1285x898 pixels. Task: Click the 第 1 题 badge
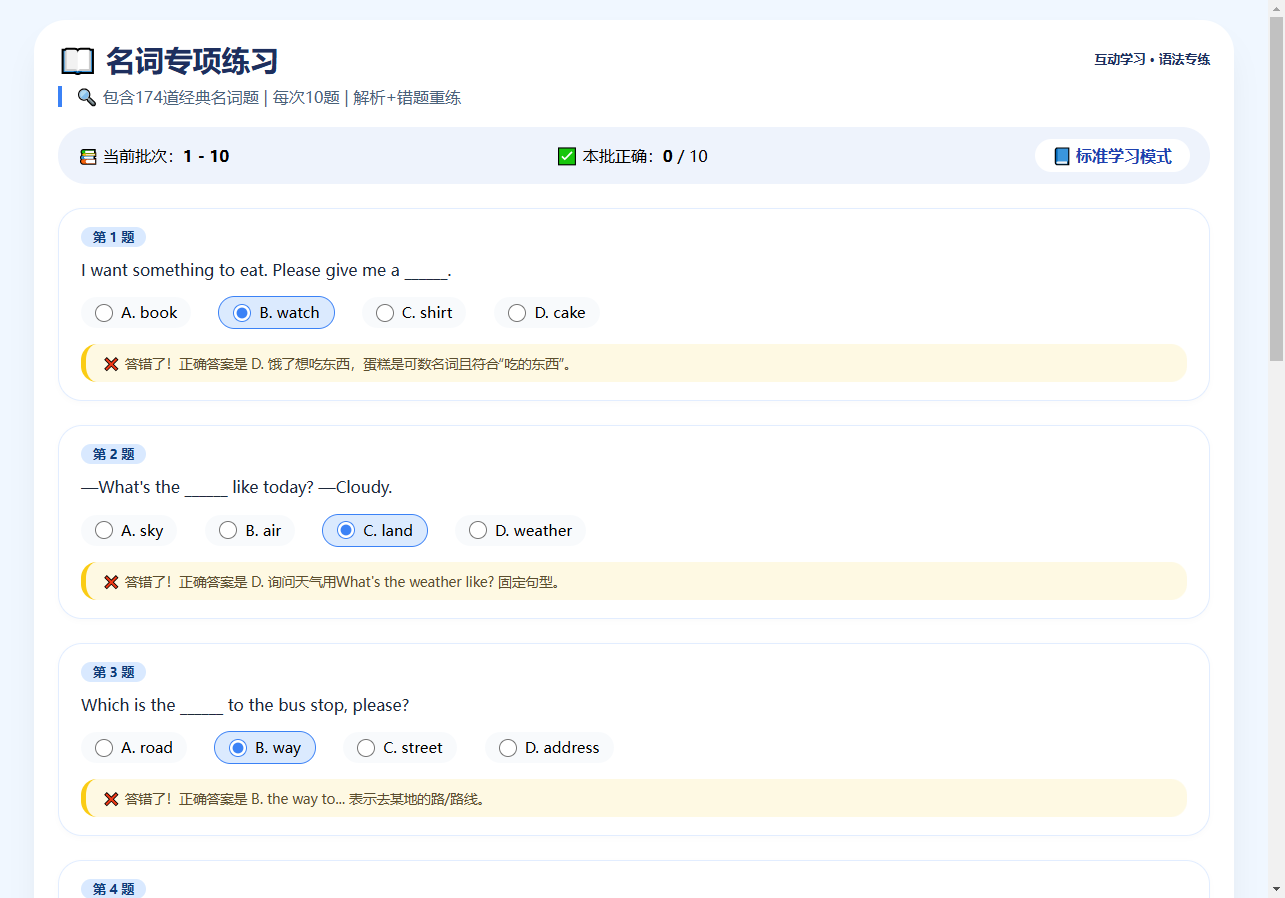click(113, 237)
